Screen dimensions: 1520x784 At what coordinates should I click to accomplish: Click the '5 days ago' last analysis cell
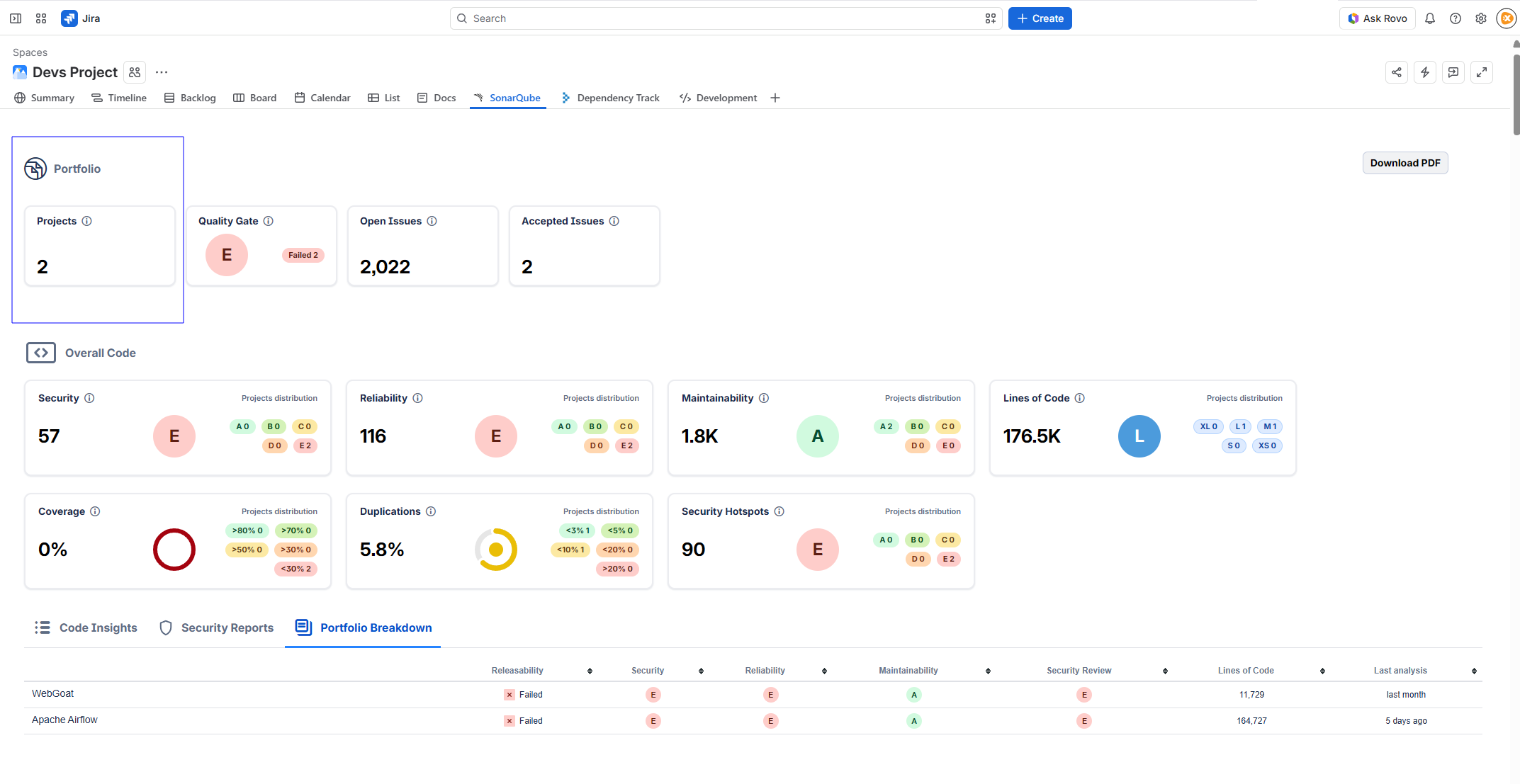click(1406, 721)
